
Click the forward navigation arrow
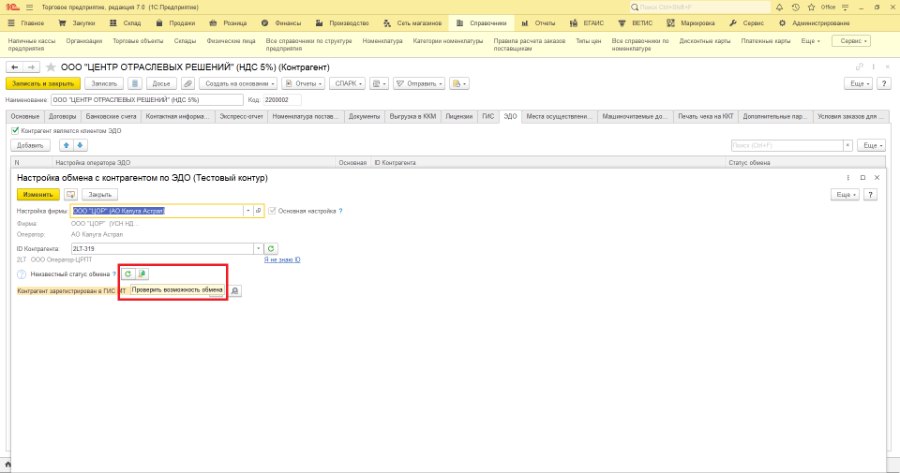[31, 67]
